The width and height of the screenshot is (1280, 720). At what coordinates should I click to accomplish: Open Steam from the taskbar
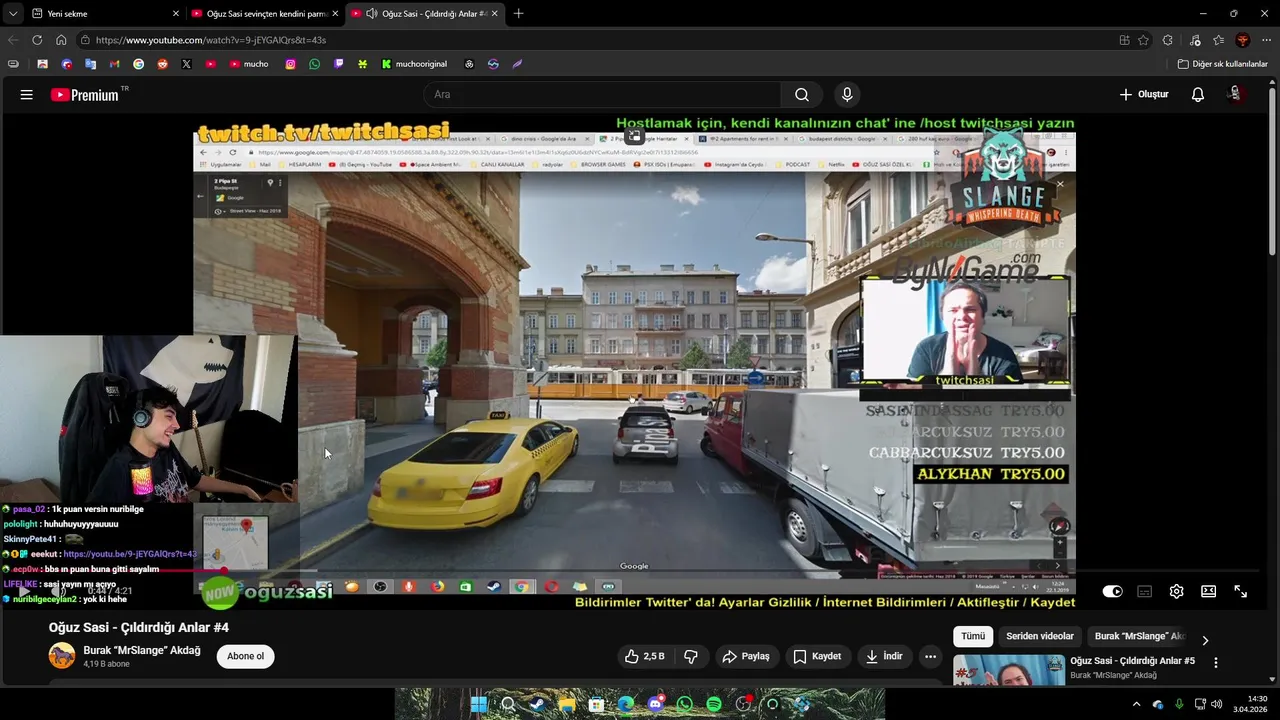click(x=537, y=704)
